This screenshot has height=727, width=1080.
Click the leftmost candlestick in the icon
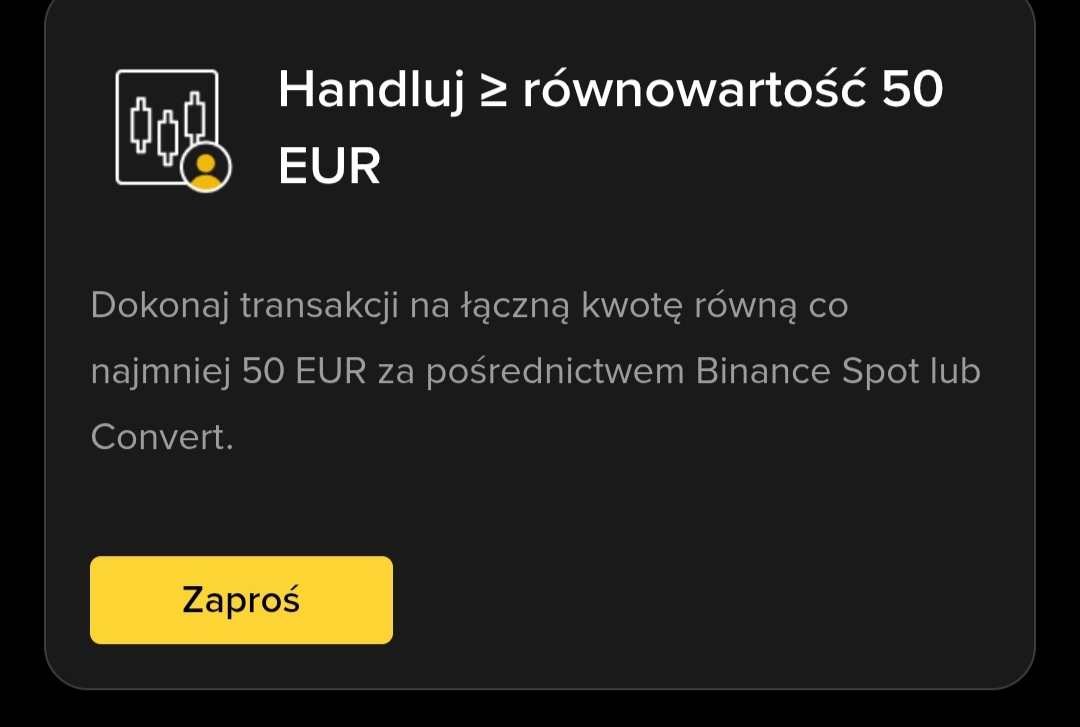click(x=141, y=125)
